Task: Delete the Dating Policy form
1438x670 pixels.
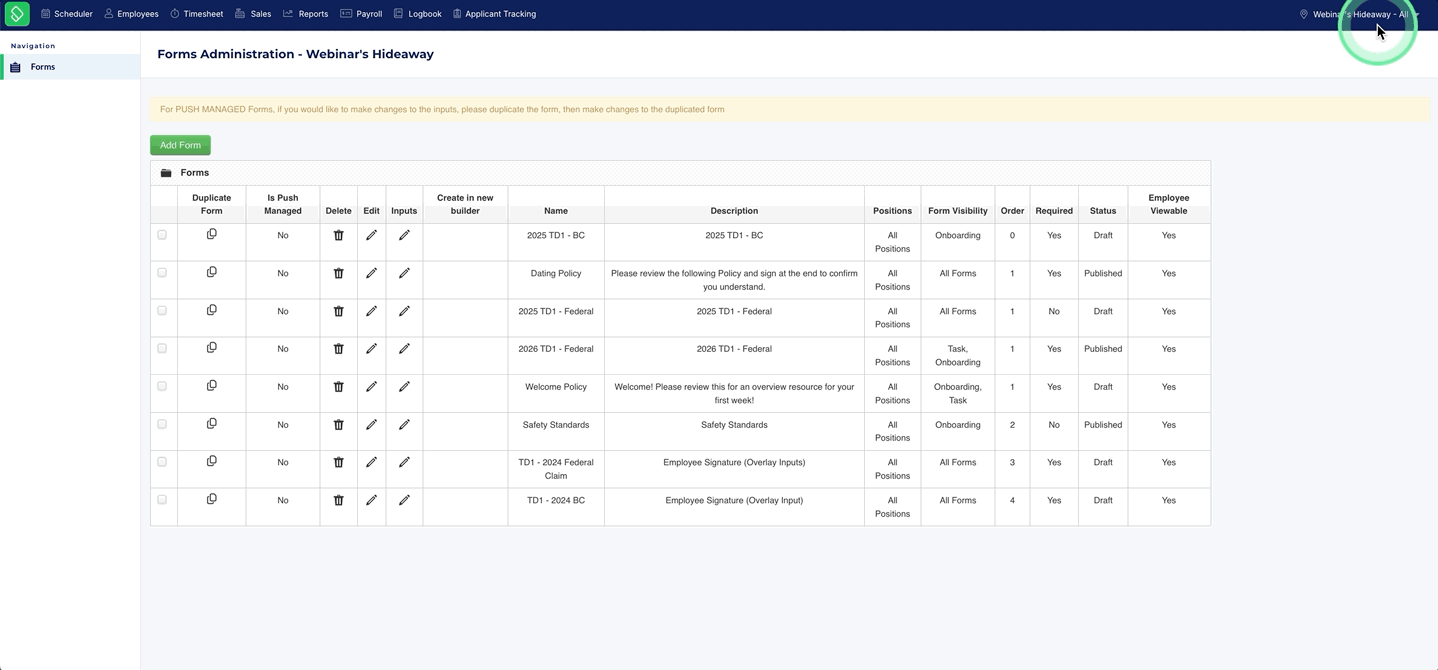Action: click(338, 273)
